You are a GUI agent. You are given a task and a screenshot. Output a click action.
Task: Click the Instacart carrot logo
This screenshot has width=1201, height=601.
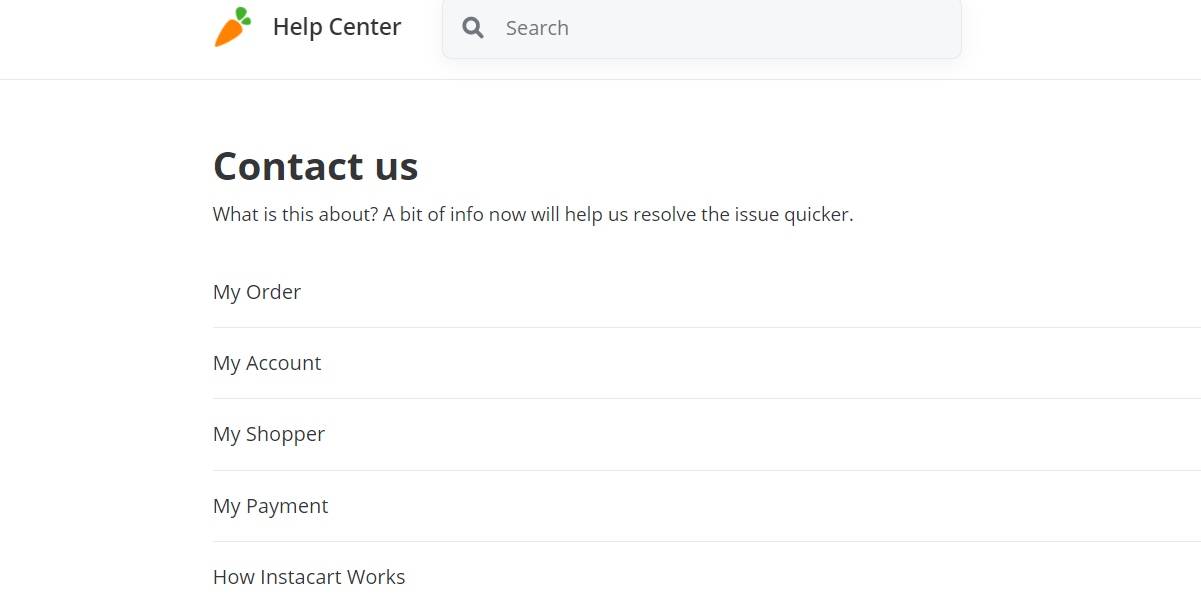tap(232, 27)
